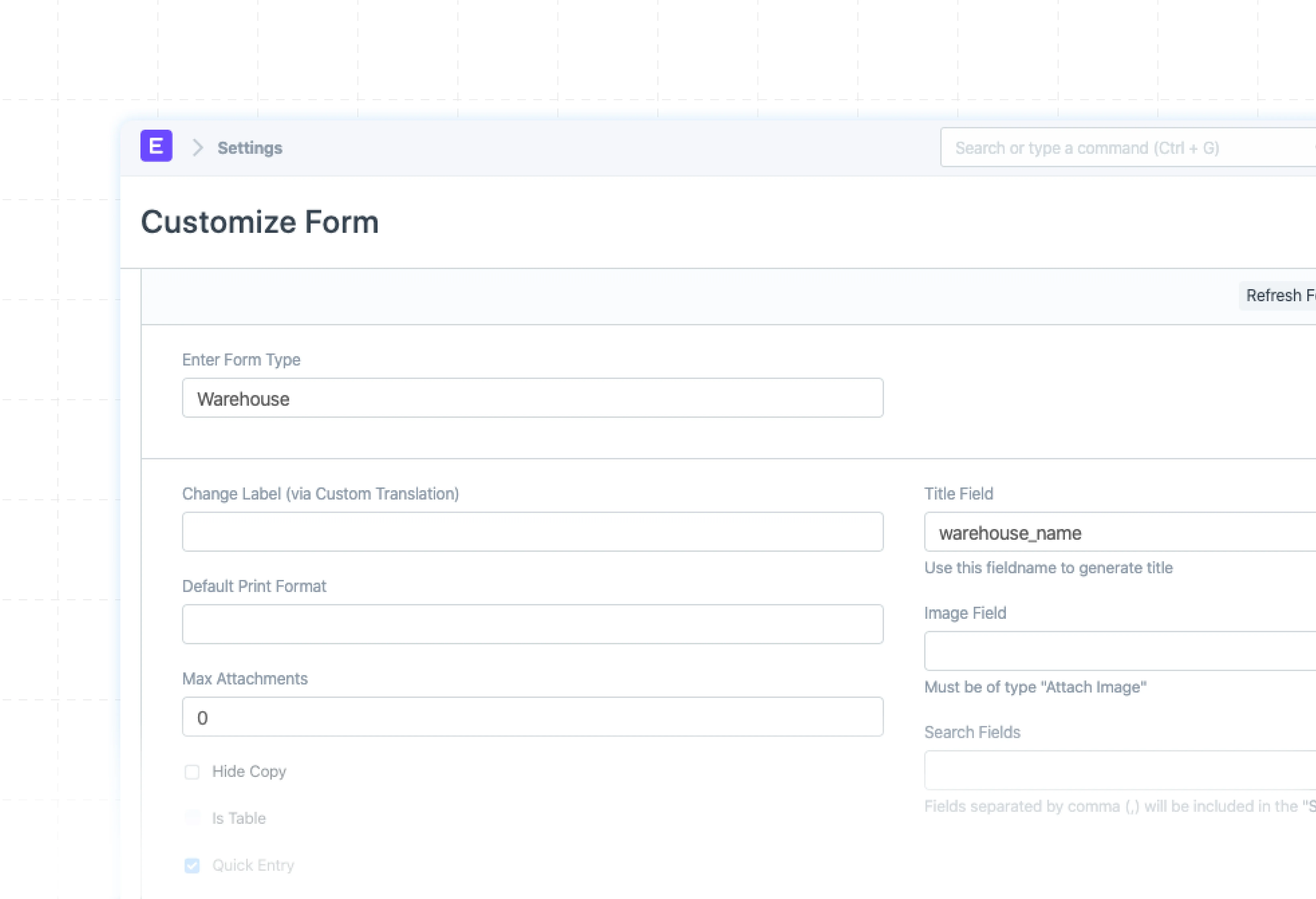Click the Enter Form Type label

(241, 360)
